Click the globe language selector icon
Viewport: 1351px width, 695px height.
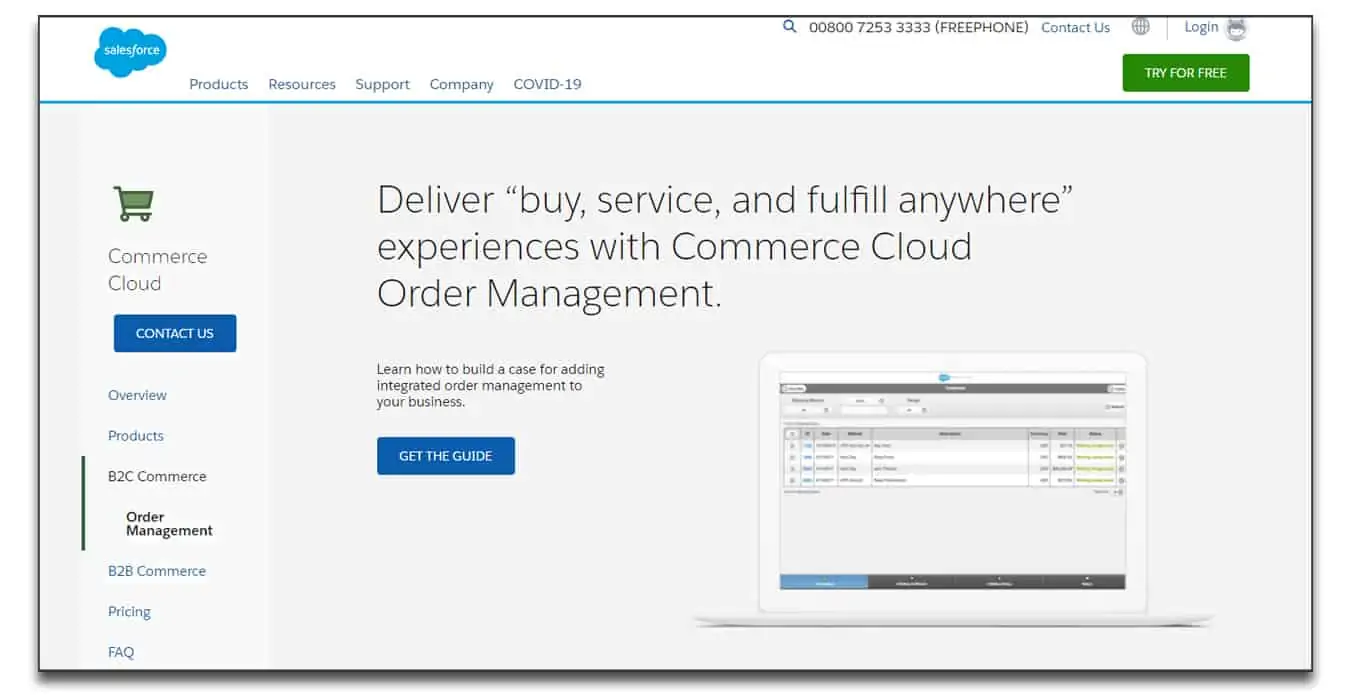pos(1140,27)
